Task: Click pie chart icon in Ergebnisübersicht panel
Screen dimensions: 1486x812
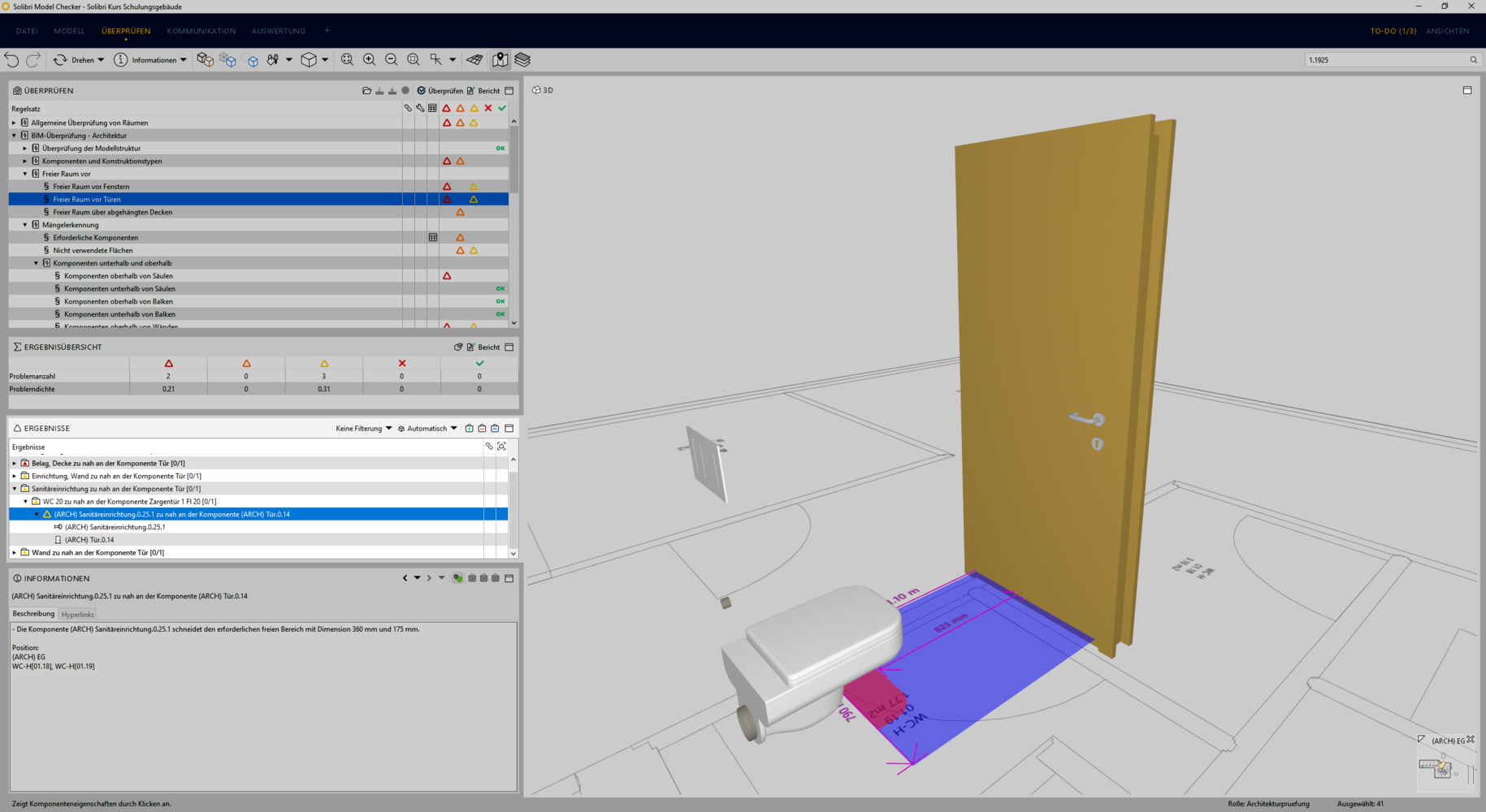Action: [458, 348]
